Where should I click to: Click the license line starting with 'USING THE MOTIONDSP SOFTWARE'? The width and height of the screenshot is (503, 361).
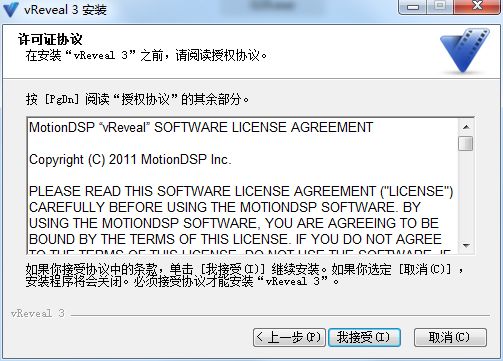click(234, 223)
